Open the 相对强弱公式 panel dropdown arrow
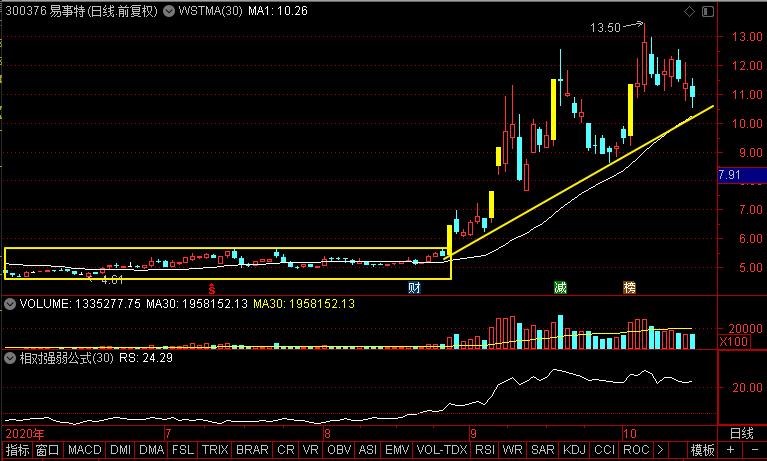 9,358
